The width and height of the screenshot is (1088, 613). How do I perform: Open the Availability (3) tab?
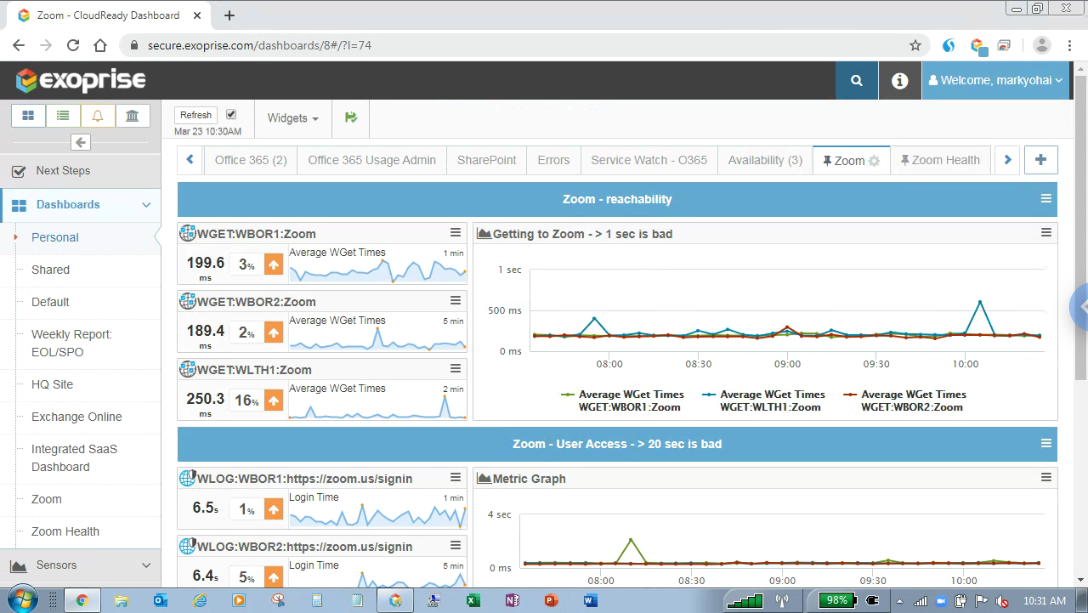(764, 159)
